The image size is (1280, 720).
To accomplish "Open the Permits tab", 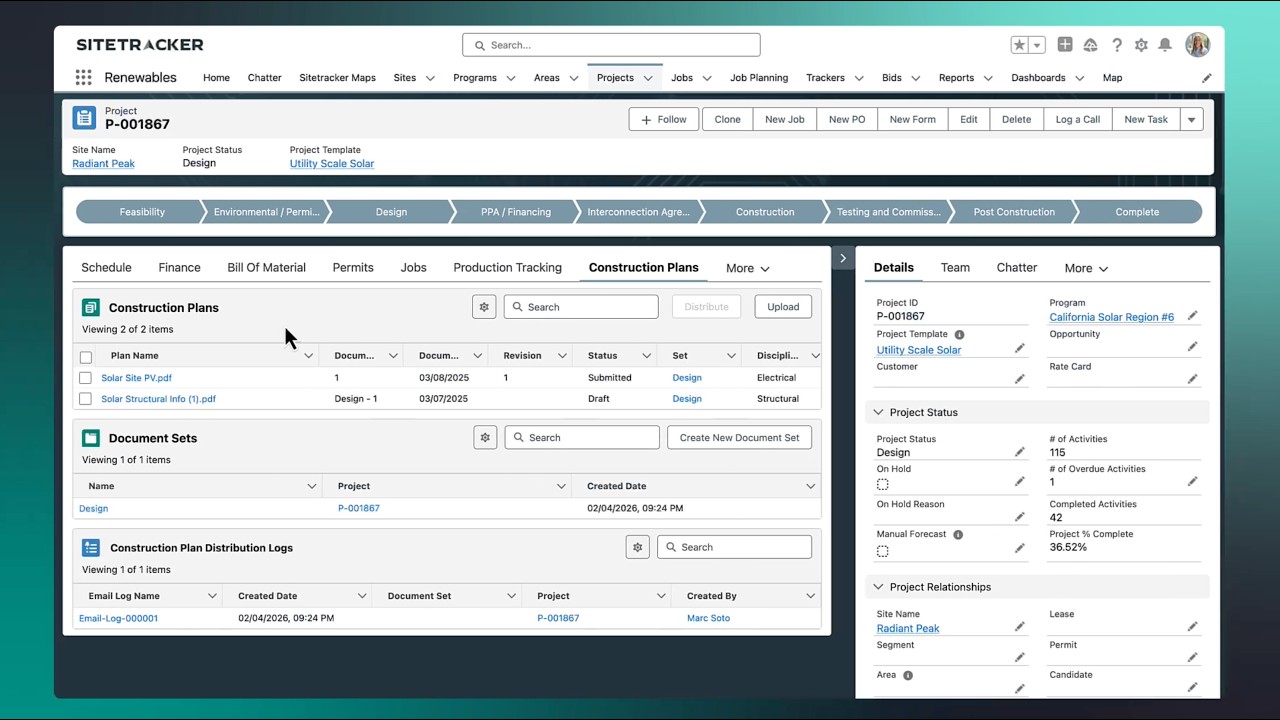I will (353, 268).
